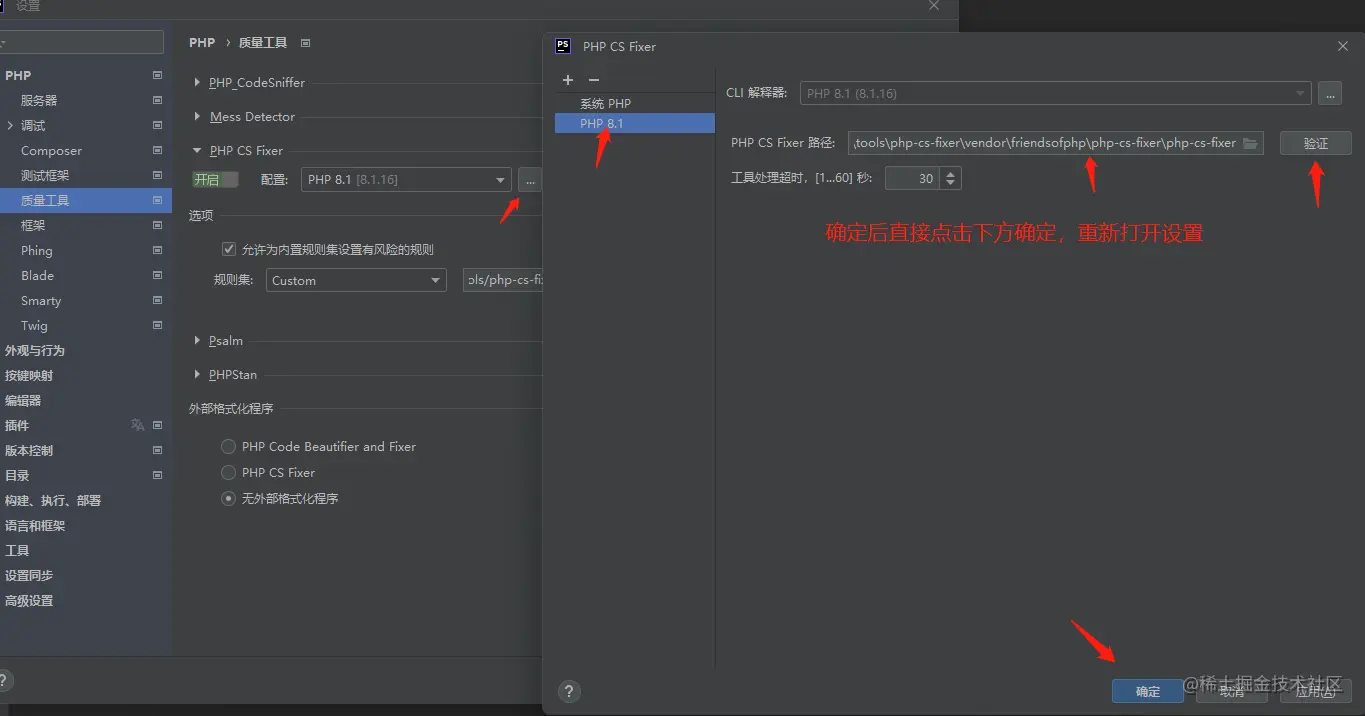Click the project-level icon beside the PHP node
Image resolution: width=1365 pixels, height=716 pixels.
pos(157,75)
